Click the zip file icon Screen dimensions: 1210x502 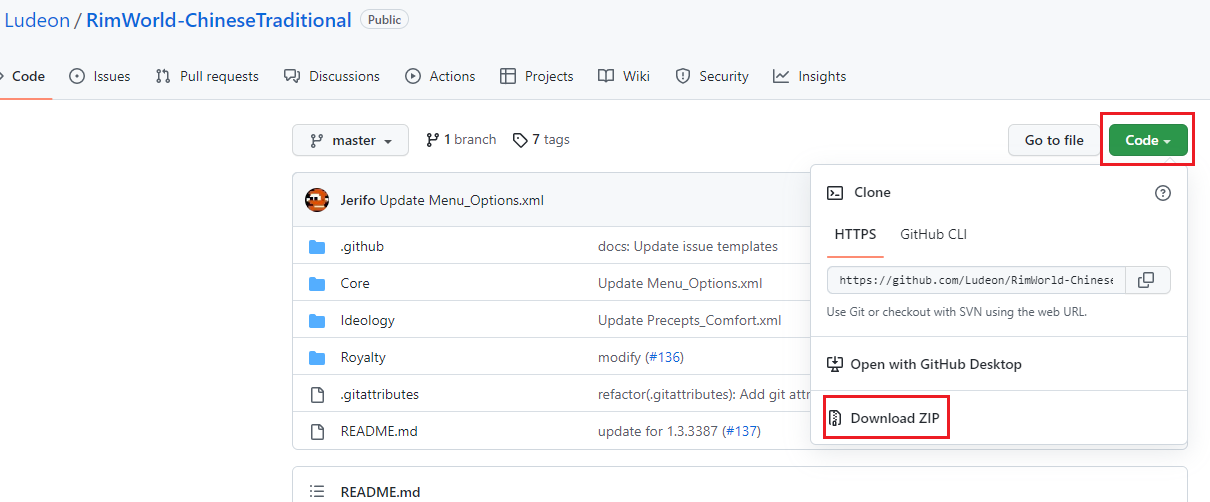tap(834, 418)
